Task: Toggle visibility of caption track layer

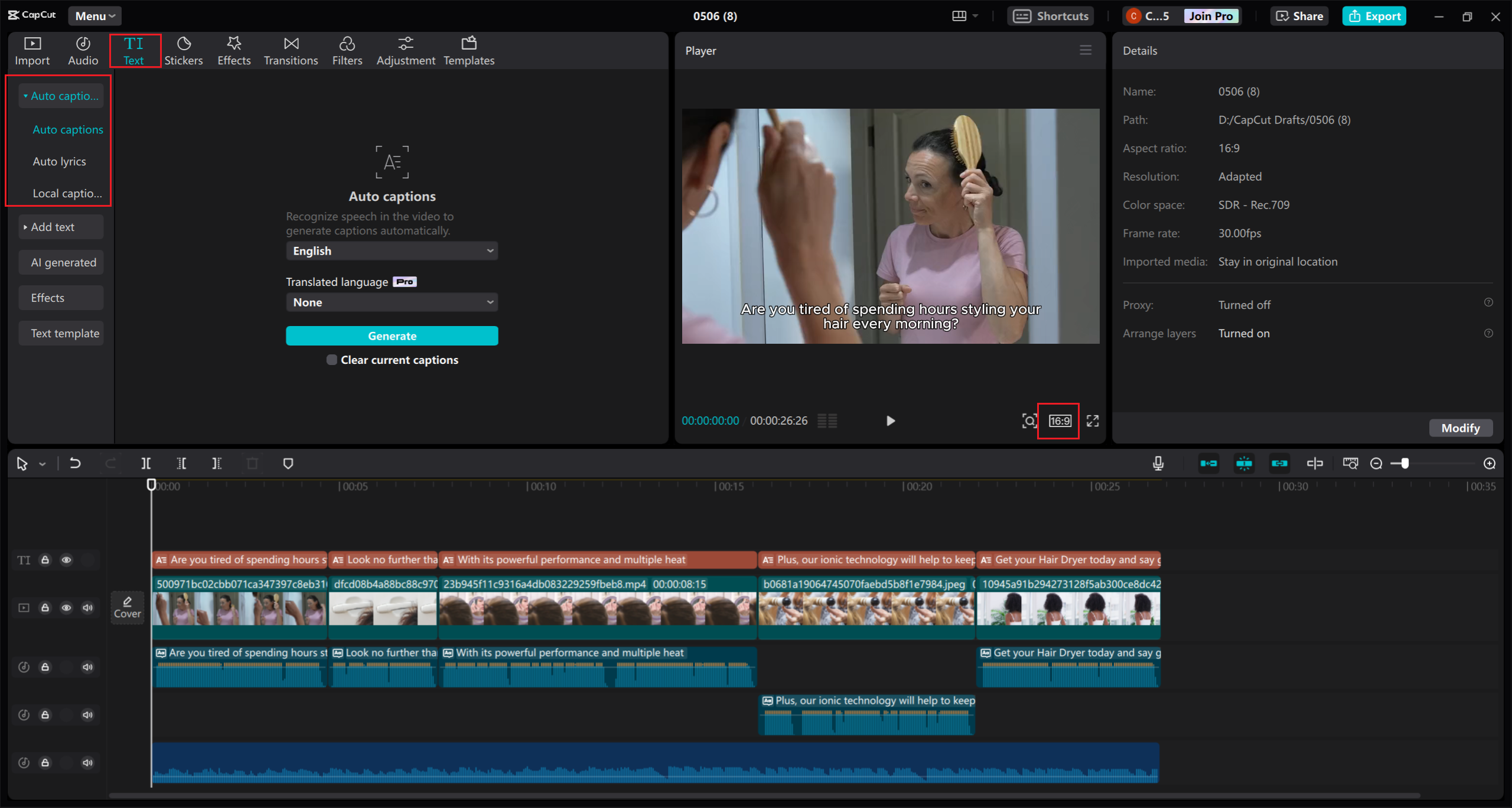Action: point(66,560)
